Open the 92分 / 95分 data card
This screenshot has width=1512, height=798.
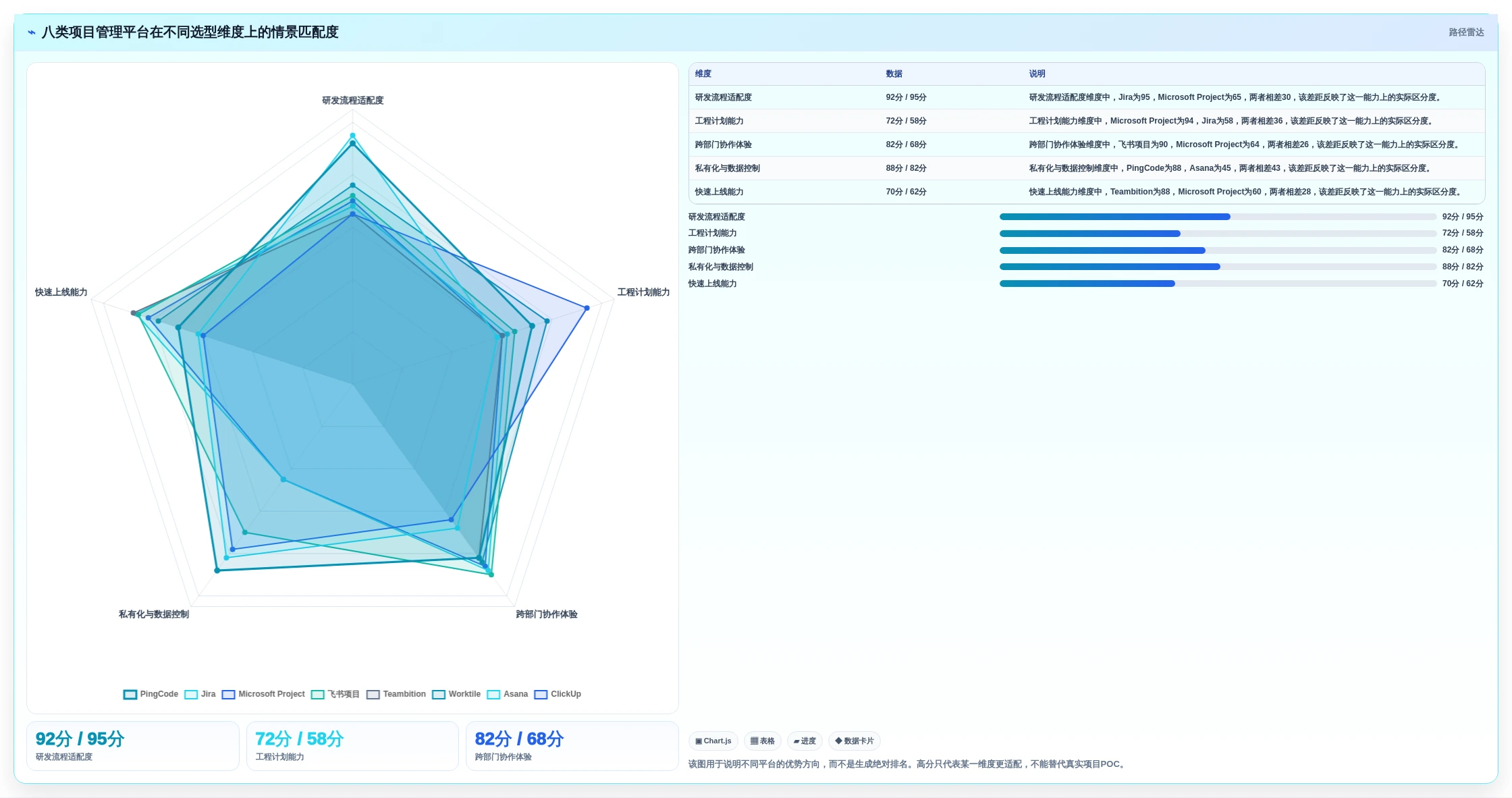coord(133,746)
